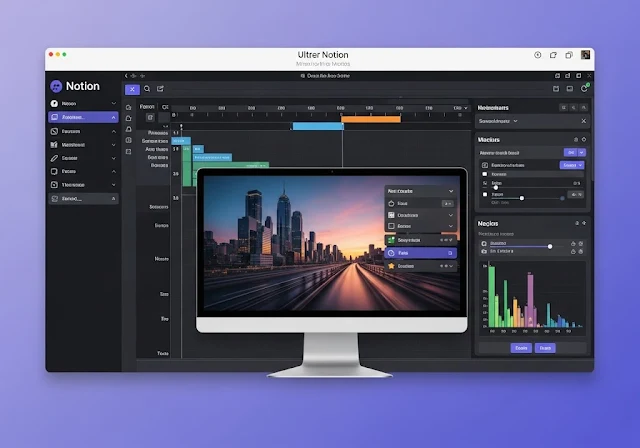Screen dimensions: 640x448
Task: Toggle the white checkbox beside the lower Macios slider
Action: (485, 195)
